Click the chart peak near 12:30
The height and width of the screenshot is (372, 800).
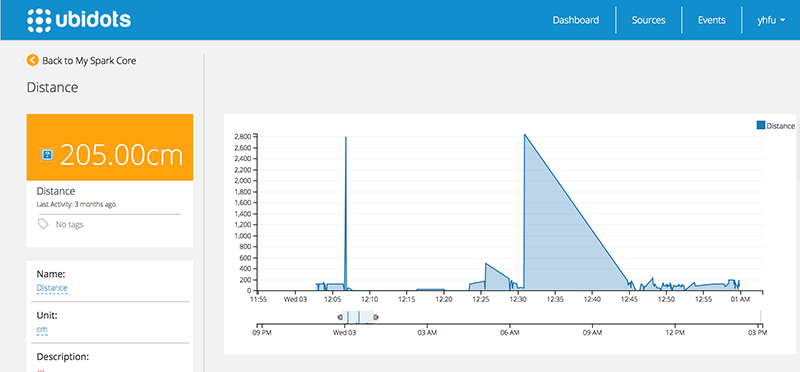click(524, 135)
